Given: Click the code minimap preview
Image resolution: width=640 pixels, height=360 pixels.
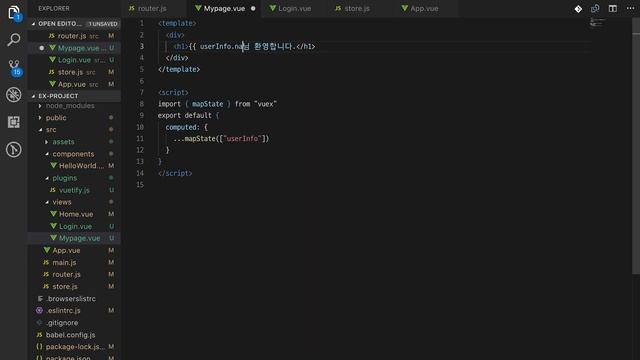Looking at the screenshot, I should [x=597, y=22].
